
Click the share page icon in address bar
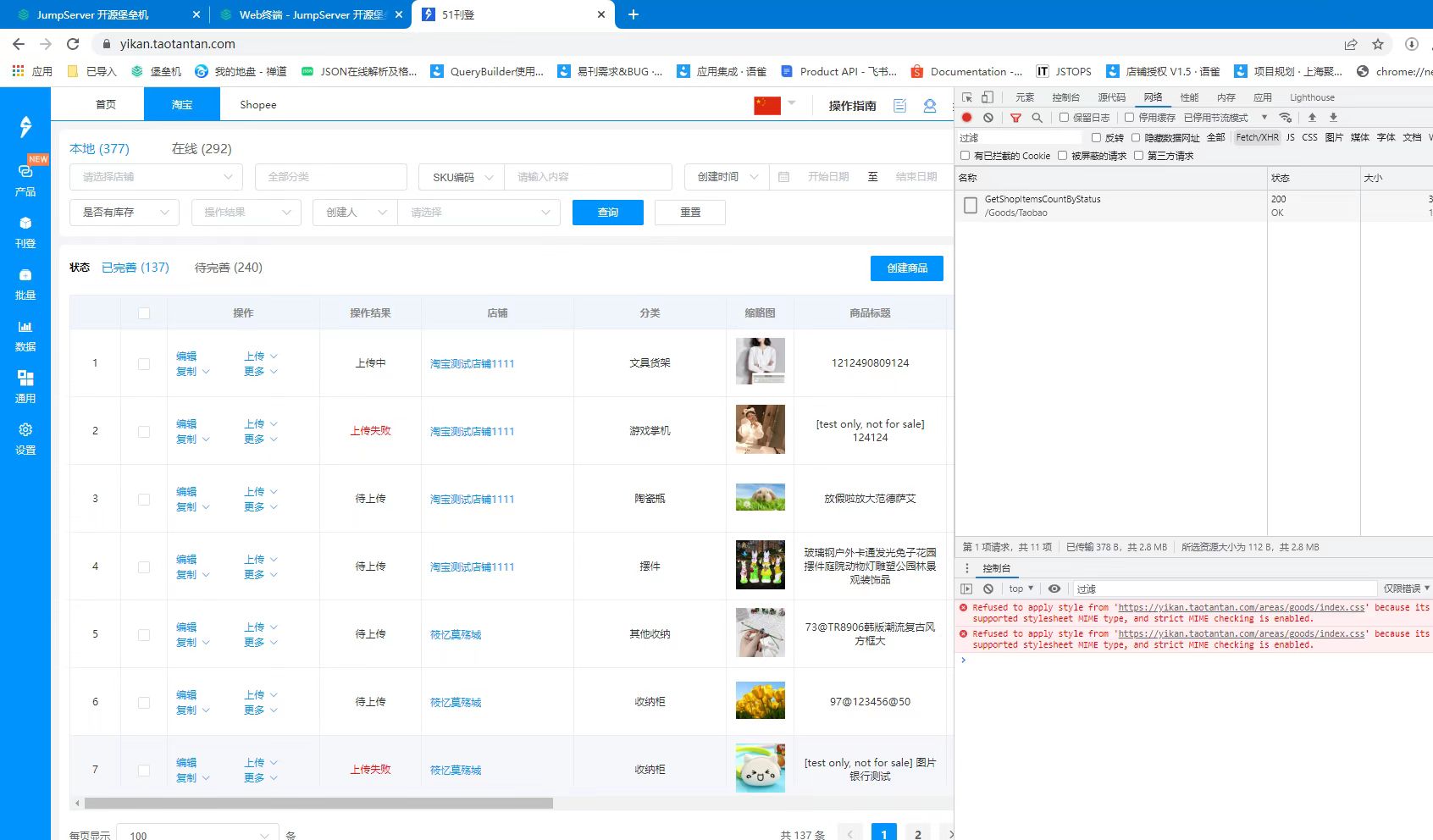[x=1351, y=44]
